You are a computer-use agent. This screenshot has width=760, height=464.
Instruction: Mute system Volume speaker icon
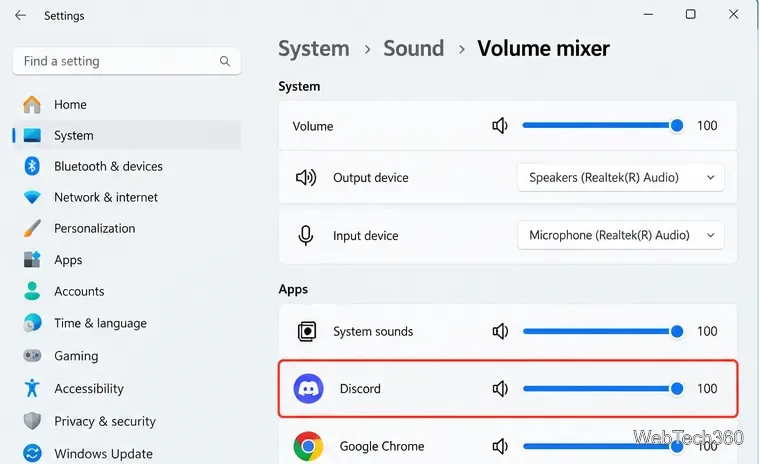500,126
